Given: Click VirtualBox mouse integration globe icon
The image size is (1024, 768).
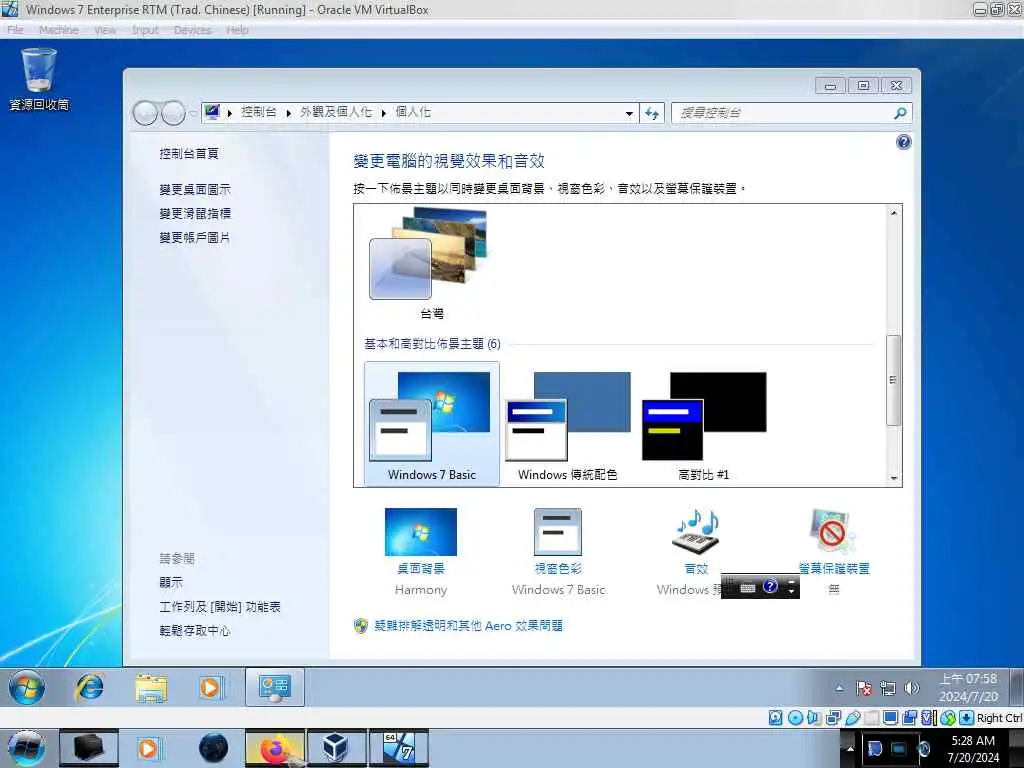Looking at the screenshot, I should [948, 718].
